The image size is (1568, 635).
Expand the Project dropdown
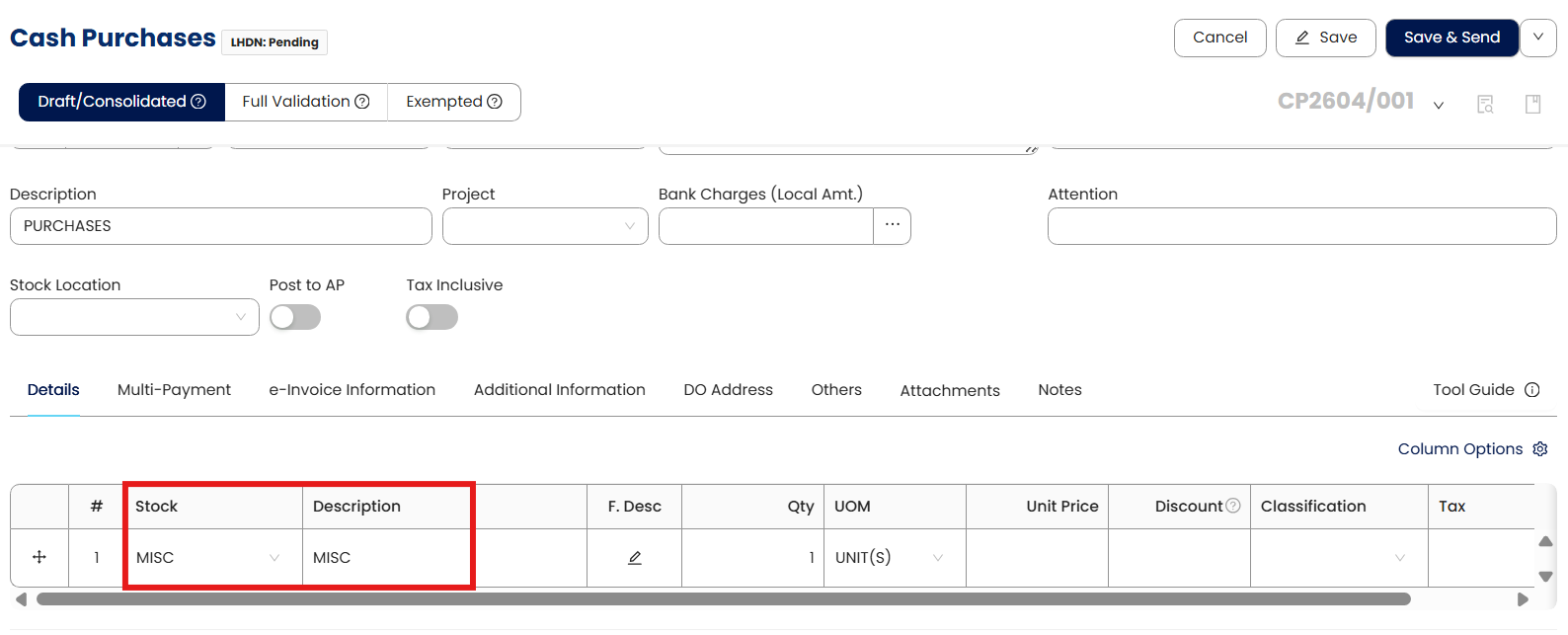(545, 226)
